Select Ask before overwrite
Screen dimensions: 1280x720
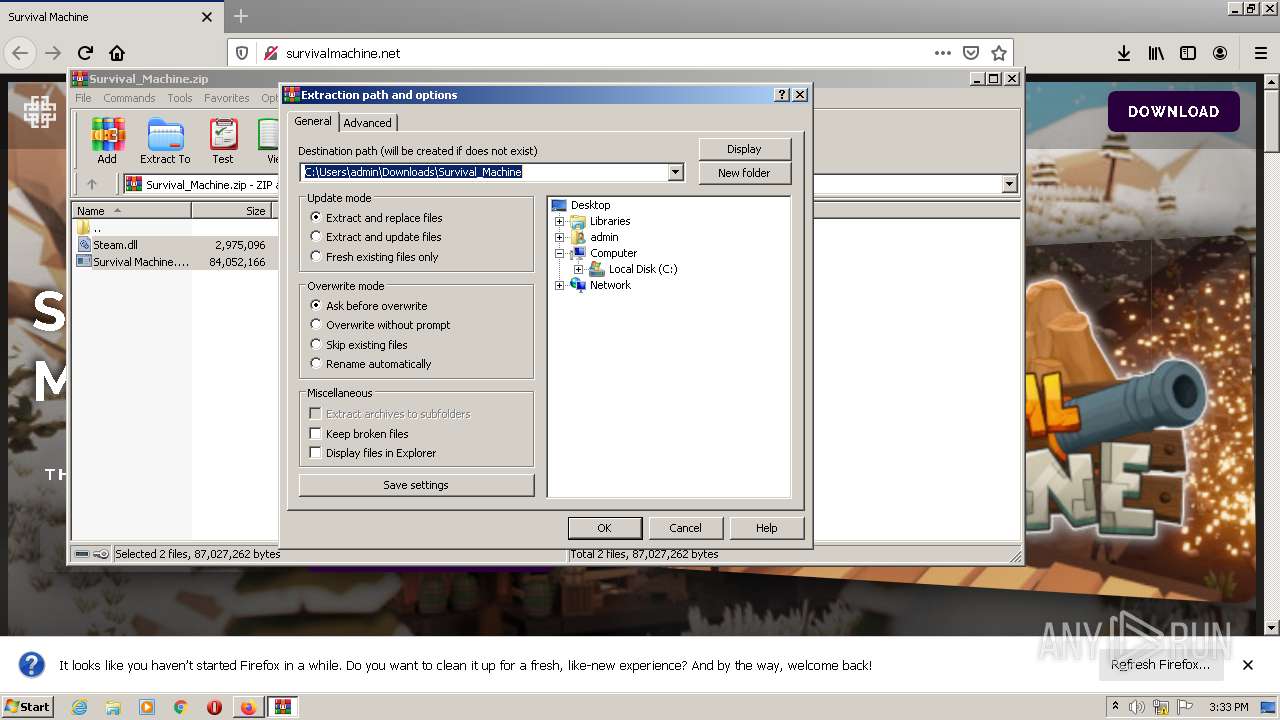(368, 306)
